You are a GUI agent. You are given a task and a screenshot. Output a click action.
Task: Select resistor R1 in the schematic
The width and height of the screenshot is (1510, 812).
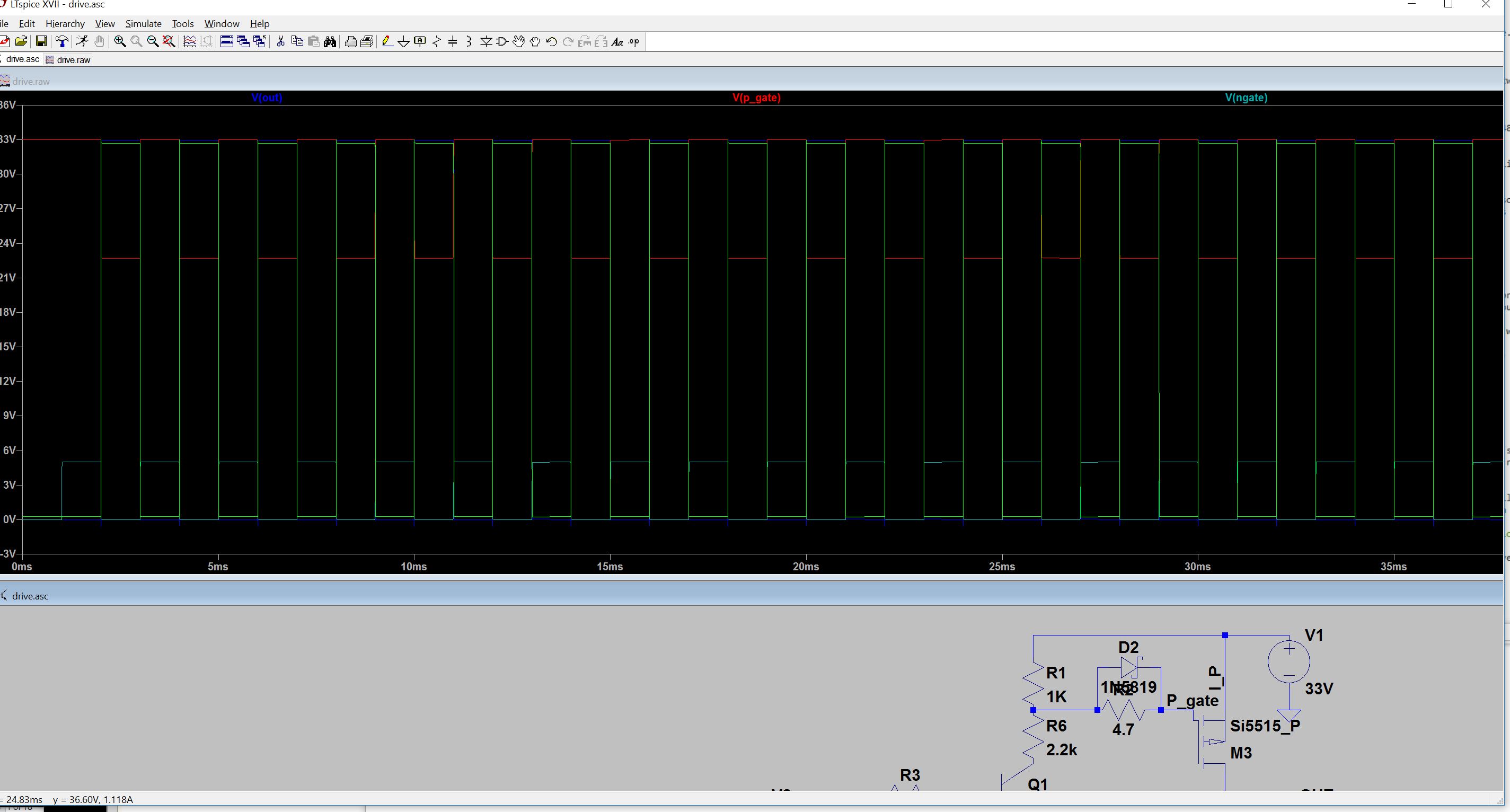click(x=1033, y=684)
